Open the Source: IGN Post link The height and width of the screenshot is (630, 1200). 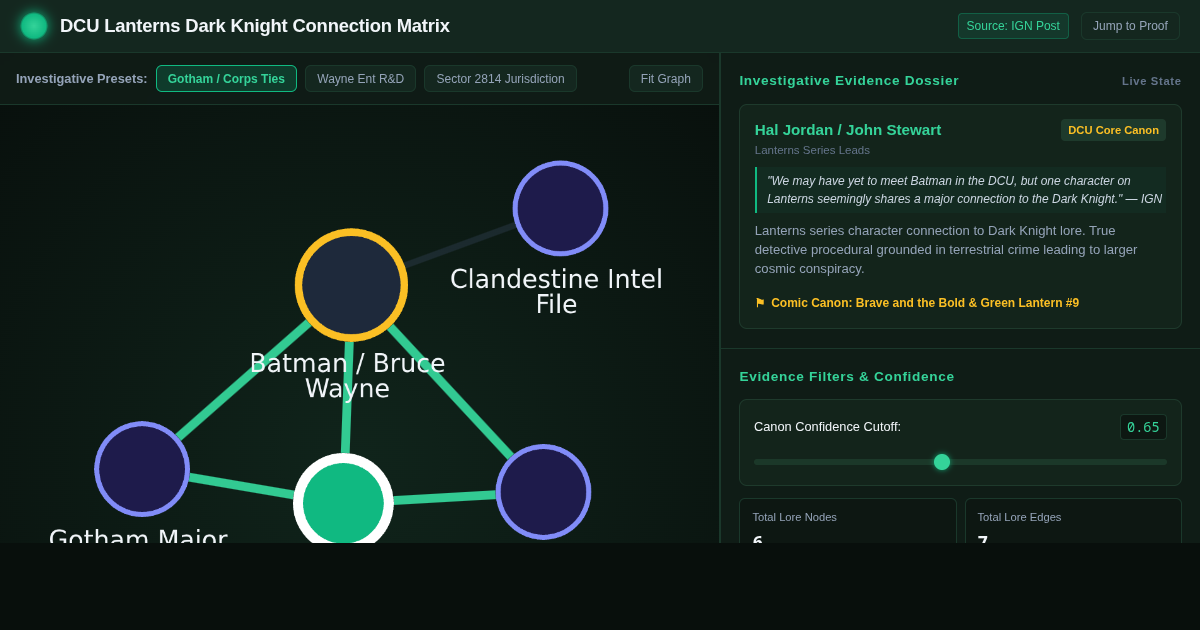pyautogui.click(x=1013, y=26)
